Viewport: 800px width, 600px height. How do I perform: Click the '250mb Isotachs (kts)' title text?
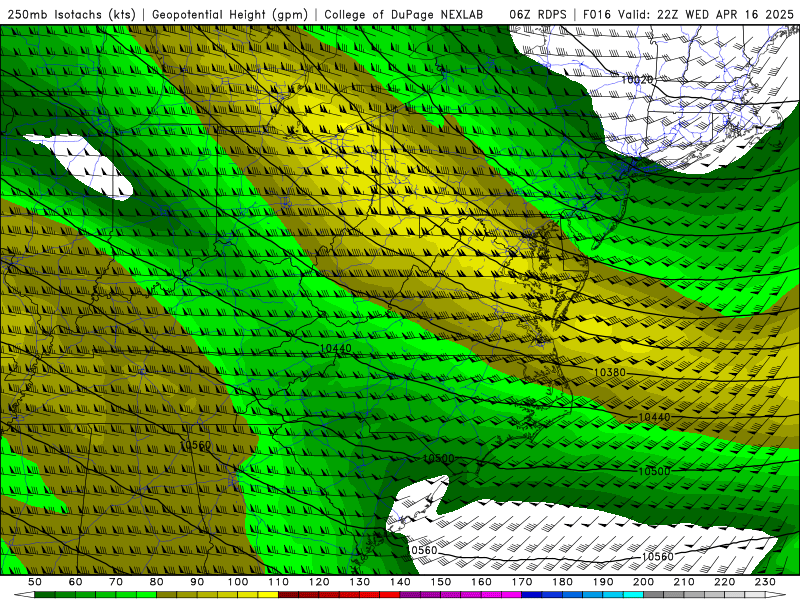tap(72, 14)
